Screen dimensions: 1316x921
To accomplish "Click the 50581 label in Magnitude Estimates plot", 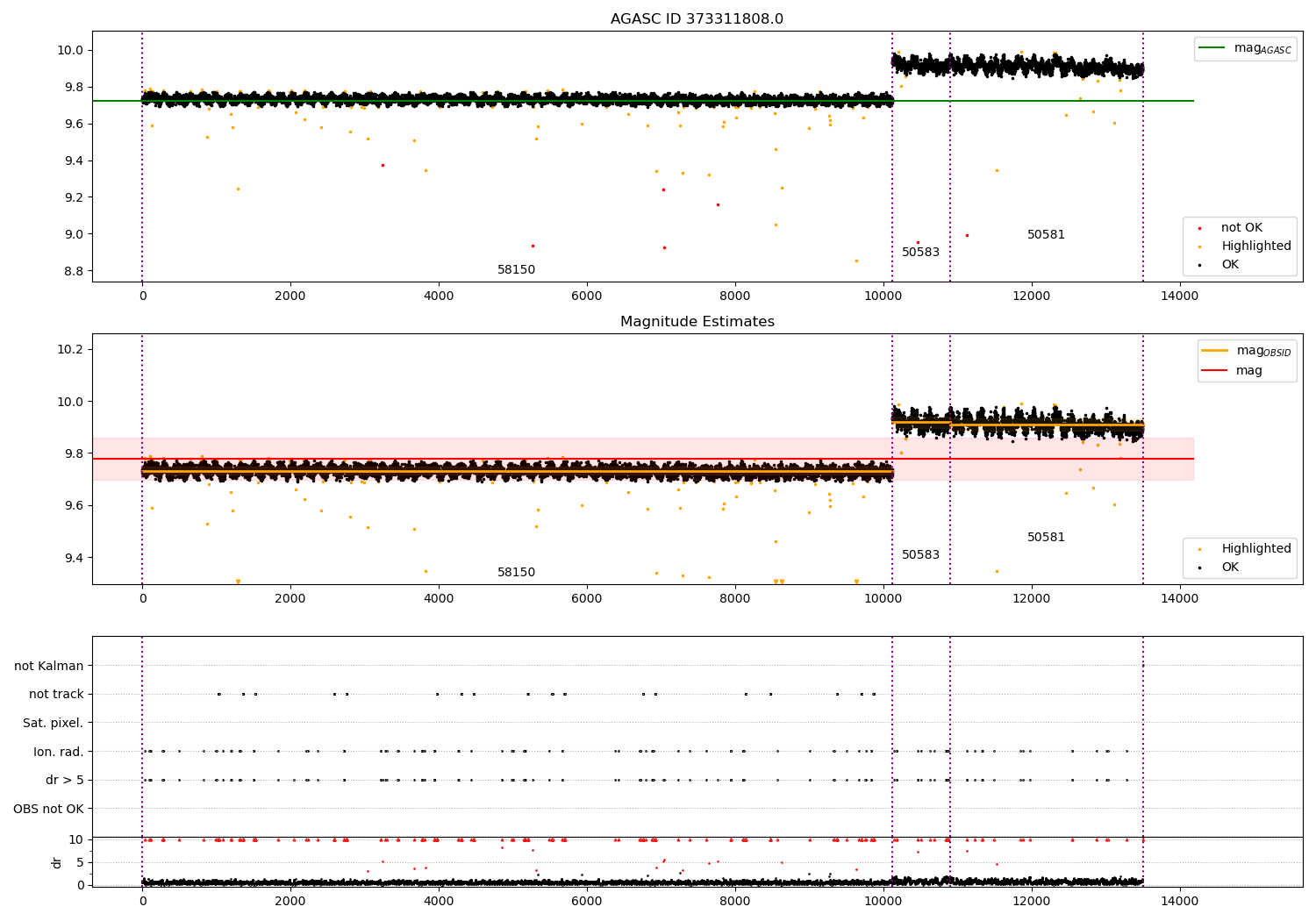I will tap(1046, 538).
